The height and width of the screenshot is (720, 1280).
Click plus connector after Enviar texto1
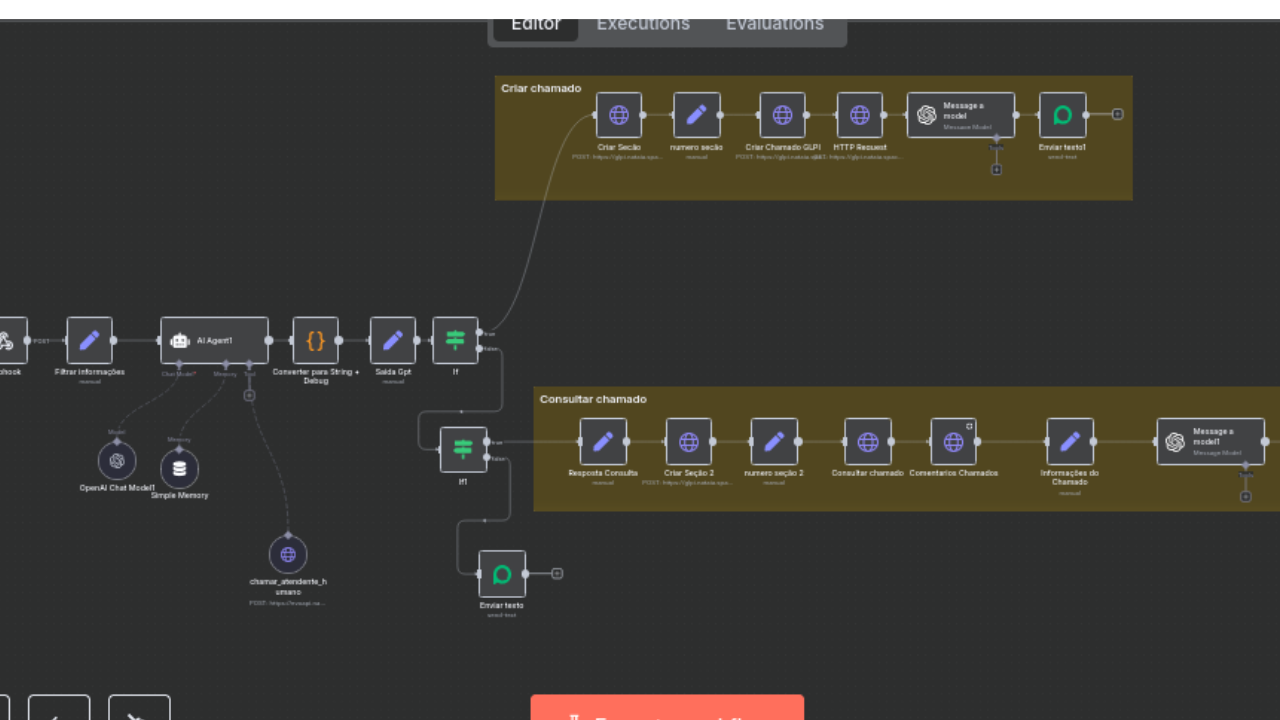[x=1117, y=114]
